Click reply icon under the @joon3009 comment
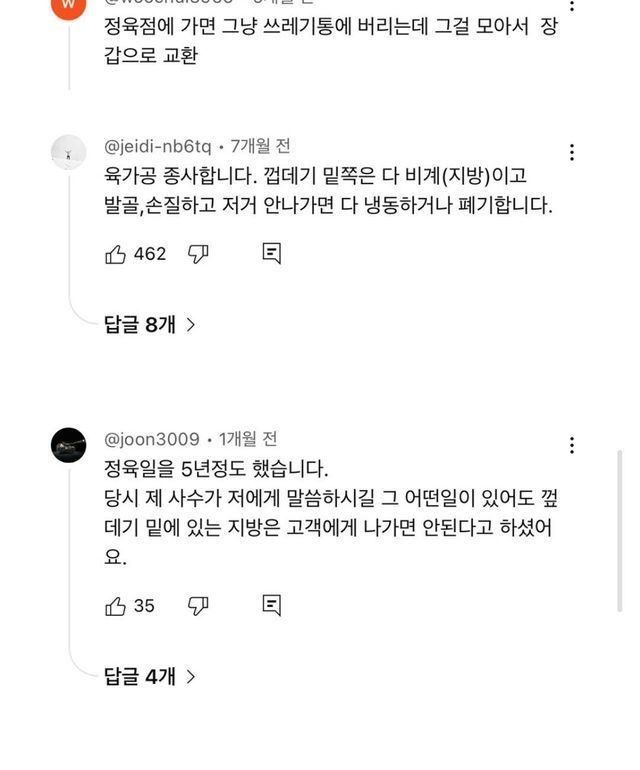 271,605
